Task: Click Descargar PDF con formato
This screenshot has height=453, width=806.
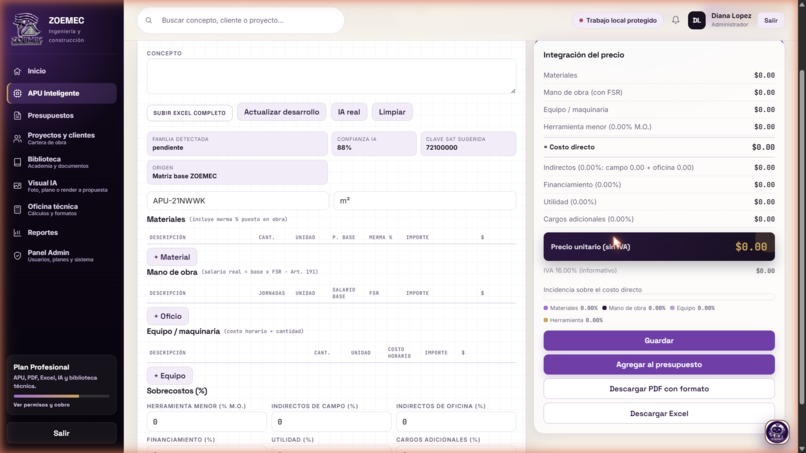Action: (x=658, y=389)
